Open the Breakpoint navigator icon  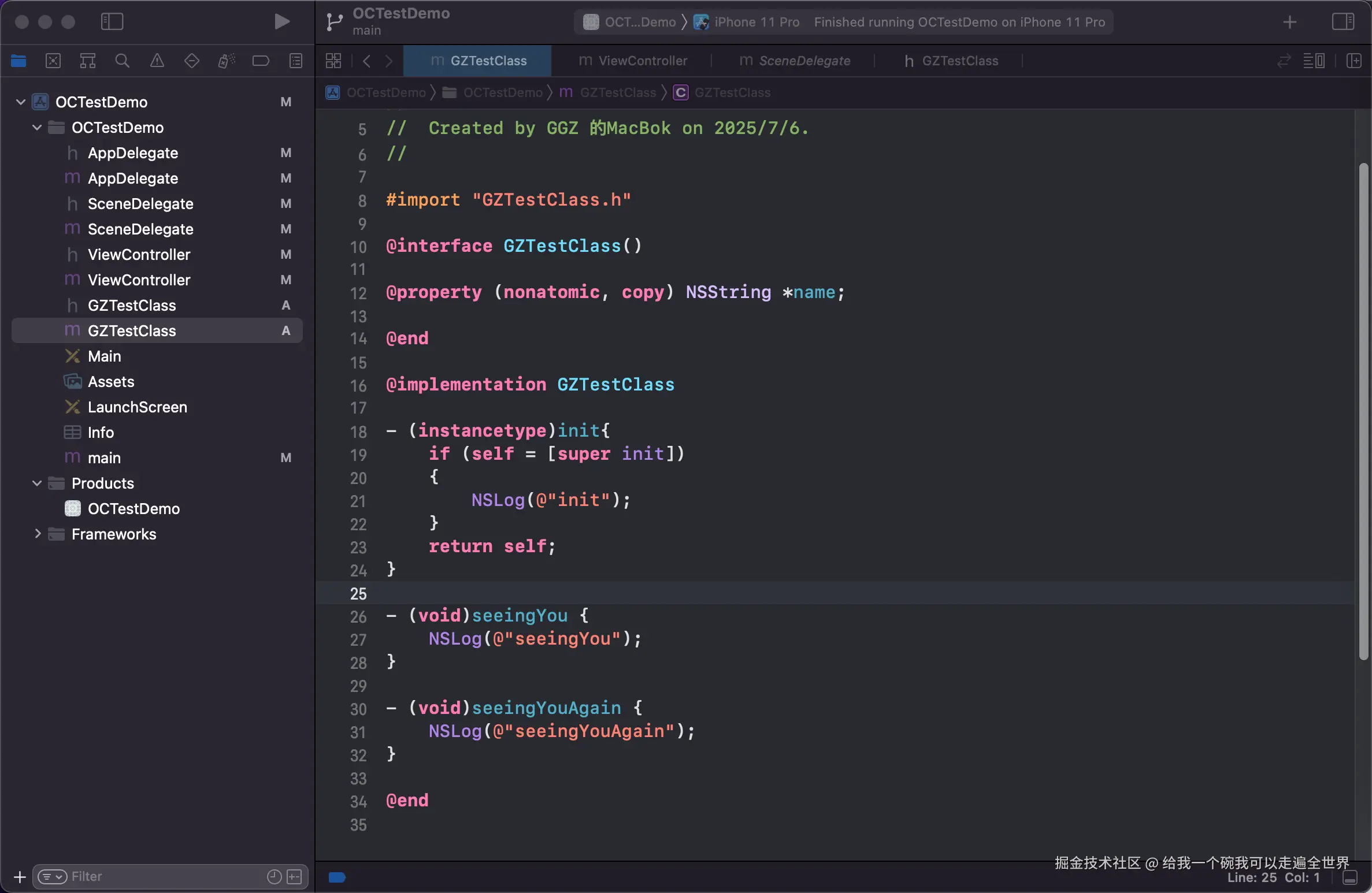click(x=261, y=61)
